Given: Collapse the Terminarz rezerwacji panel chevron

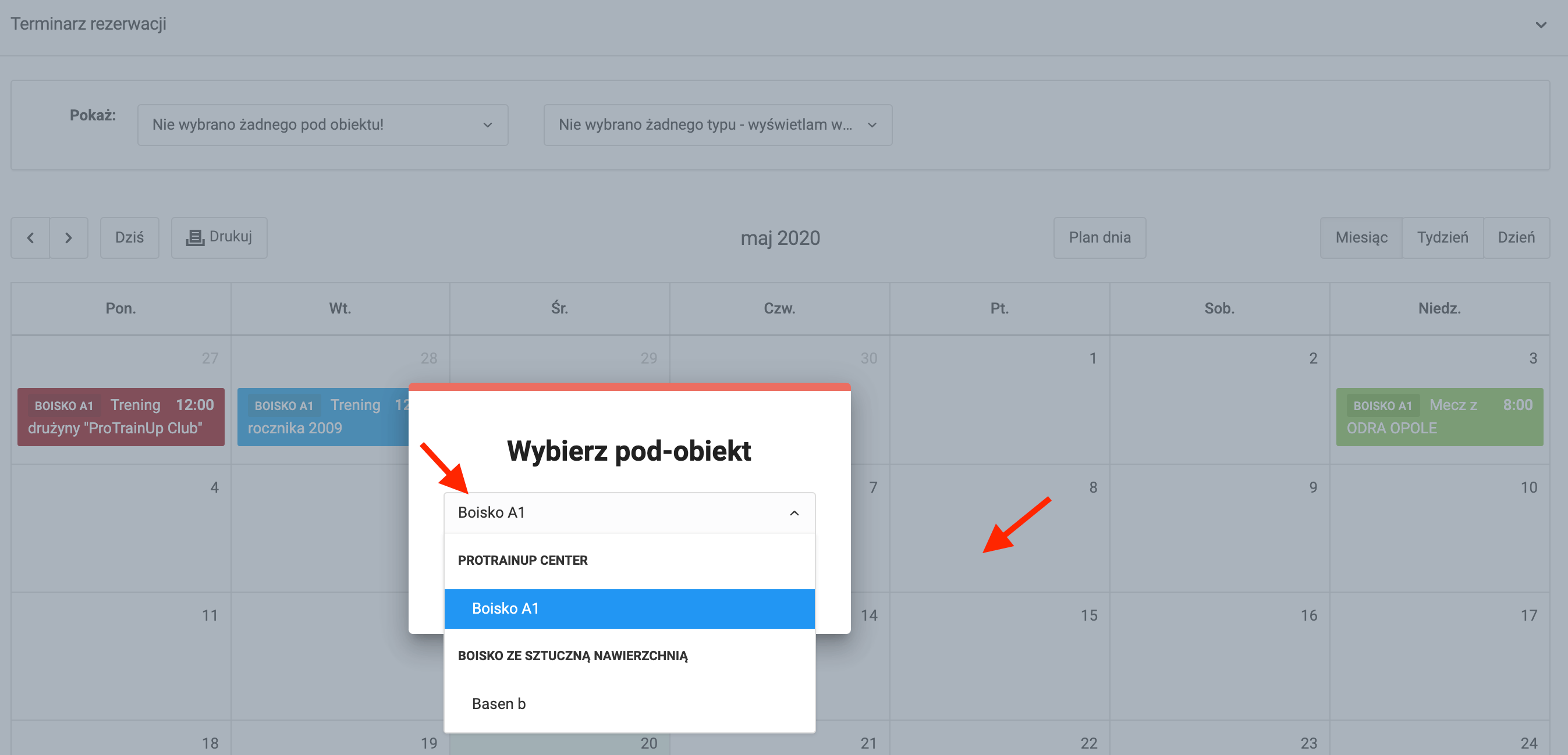Looking at the screenshot, I should [x=1541, y=25].
